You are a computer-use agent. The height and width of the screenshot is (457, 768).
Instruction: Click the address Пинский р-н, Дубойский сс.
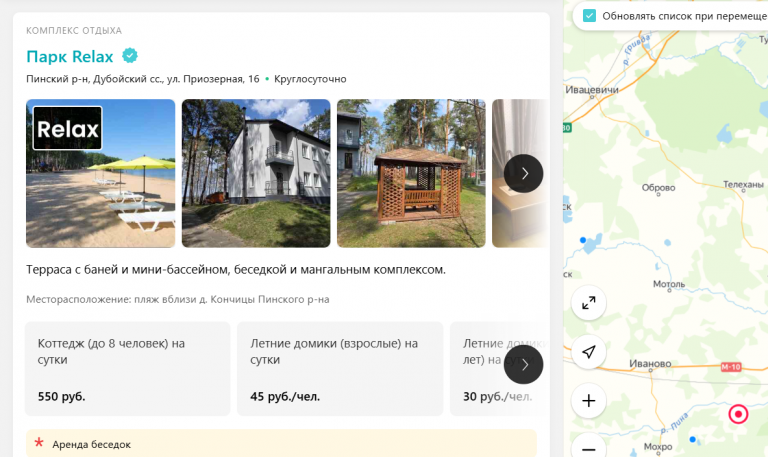pos(143,79)
